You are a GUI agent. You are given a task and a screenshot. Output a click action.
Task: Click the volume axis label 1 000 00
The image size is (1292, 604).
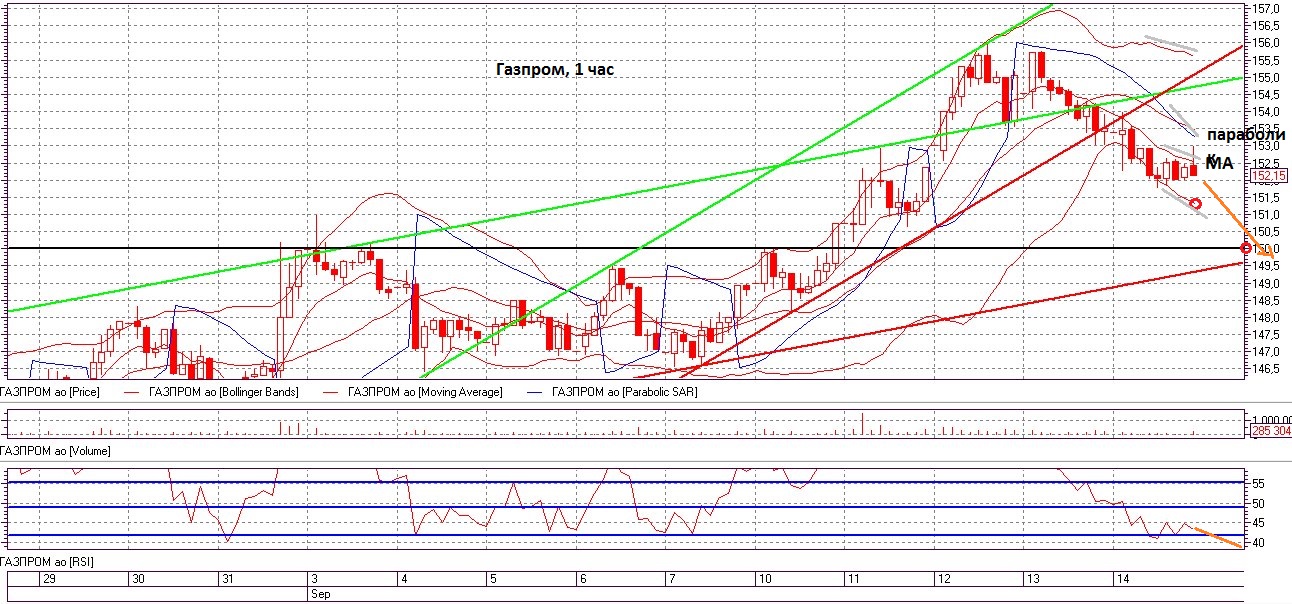click(x=1270, y=420)
